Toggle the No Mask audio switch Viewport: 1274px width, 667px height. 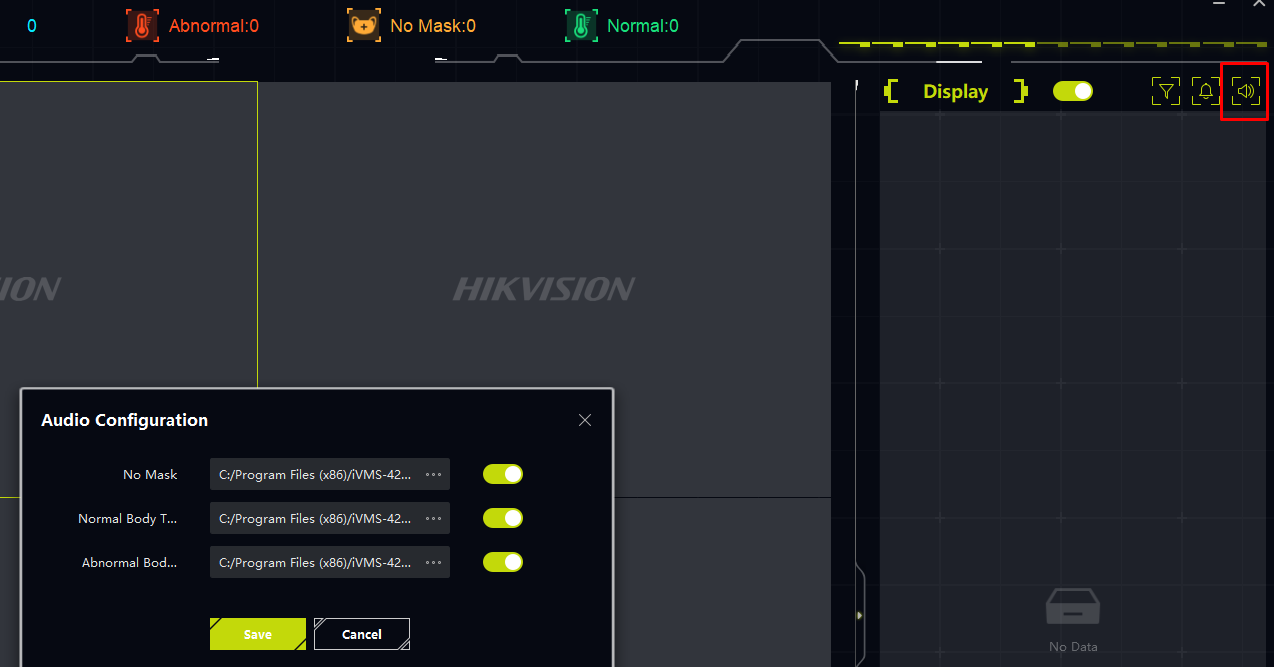click(503, 474)
